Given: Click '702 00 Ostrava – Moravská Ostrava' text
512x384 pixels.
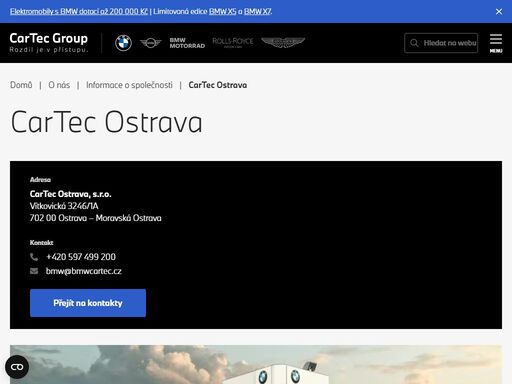Looking at the screenshot, I should [95, 218].
